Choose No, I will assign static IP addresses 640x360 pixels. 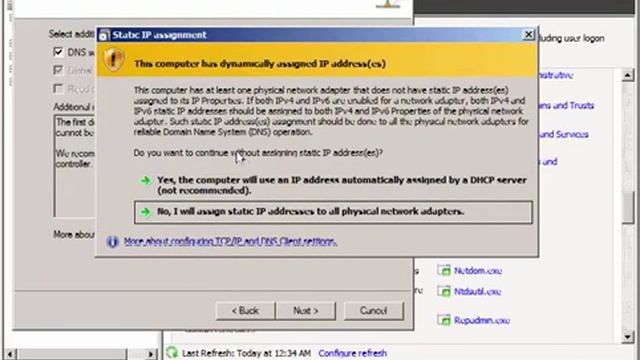(x=333, y=212)
